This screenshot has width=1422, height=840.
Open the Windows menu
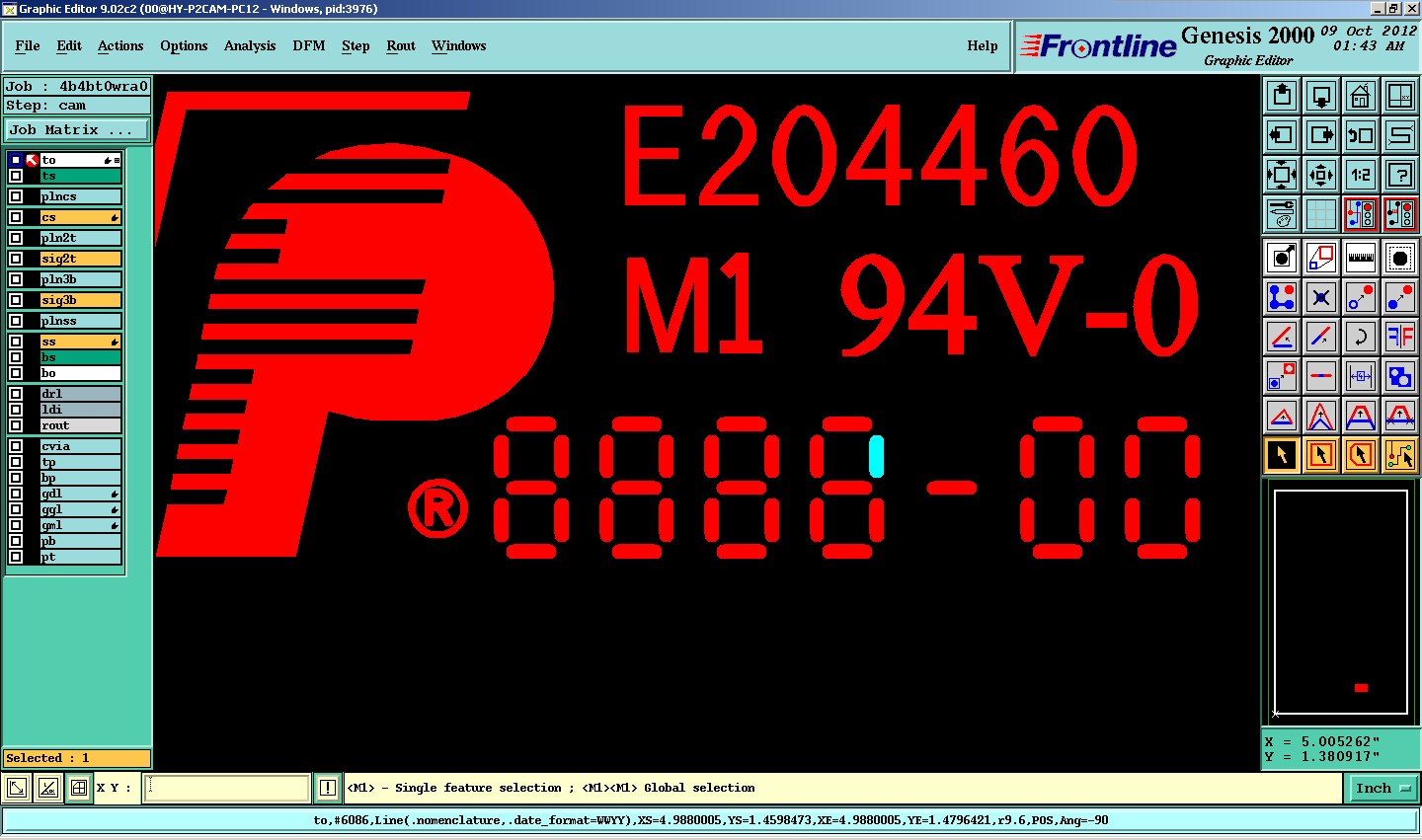point(459,45)
